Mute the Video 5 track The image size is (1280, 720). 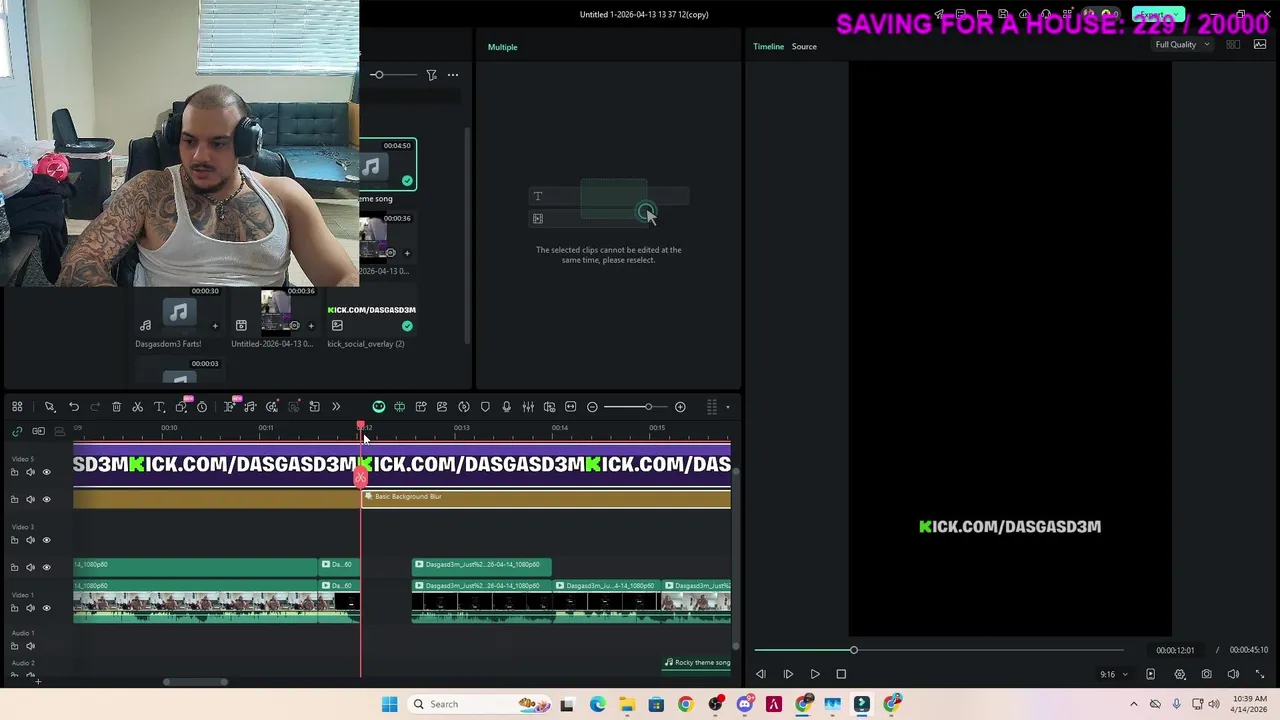(30, 472)
